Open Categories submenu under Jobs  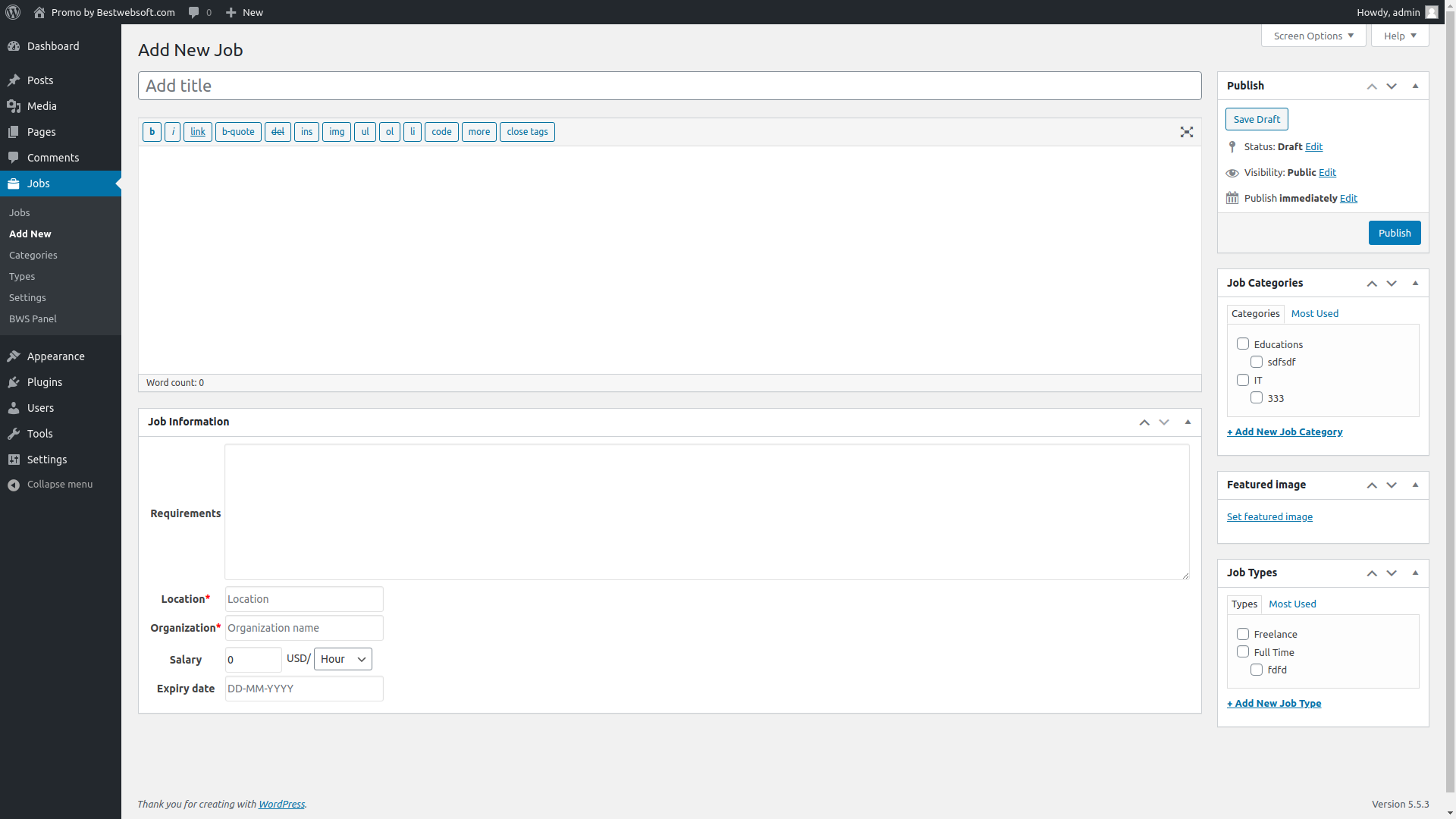(33, 255)
